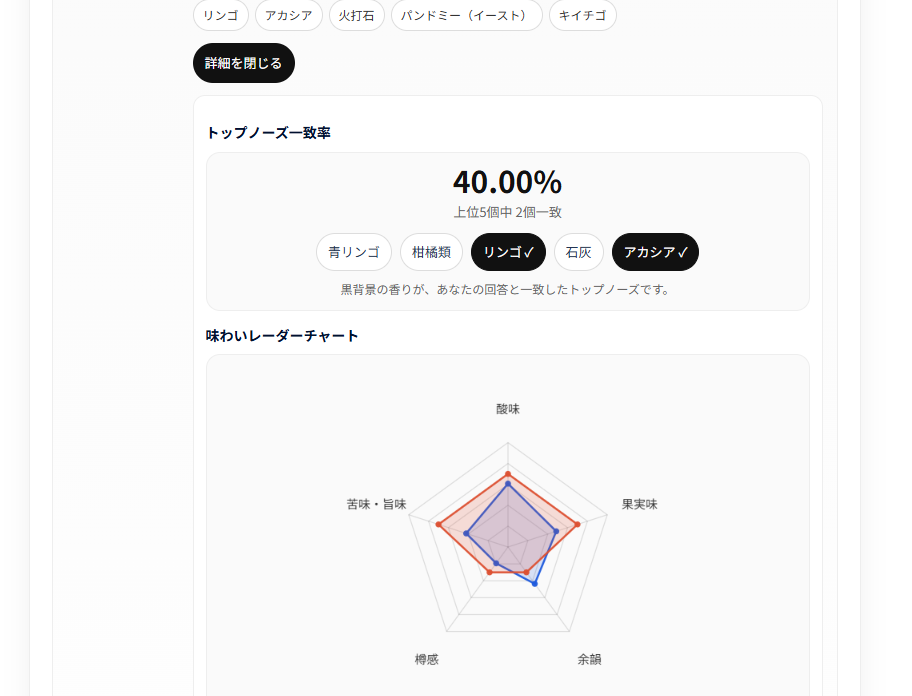Click the blue data point on 余韻 axis
The width and height of the screenshot is (912, 696).
click(x=536, y=583)
